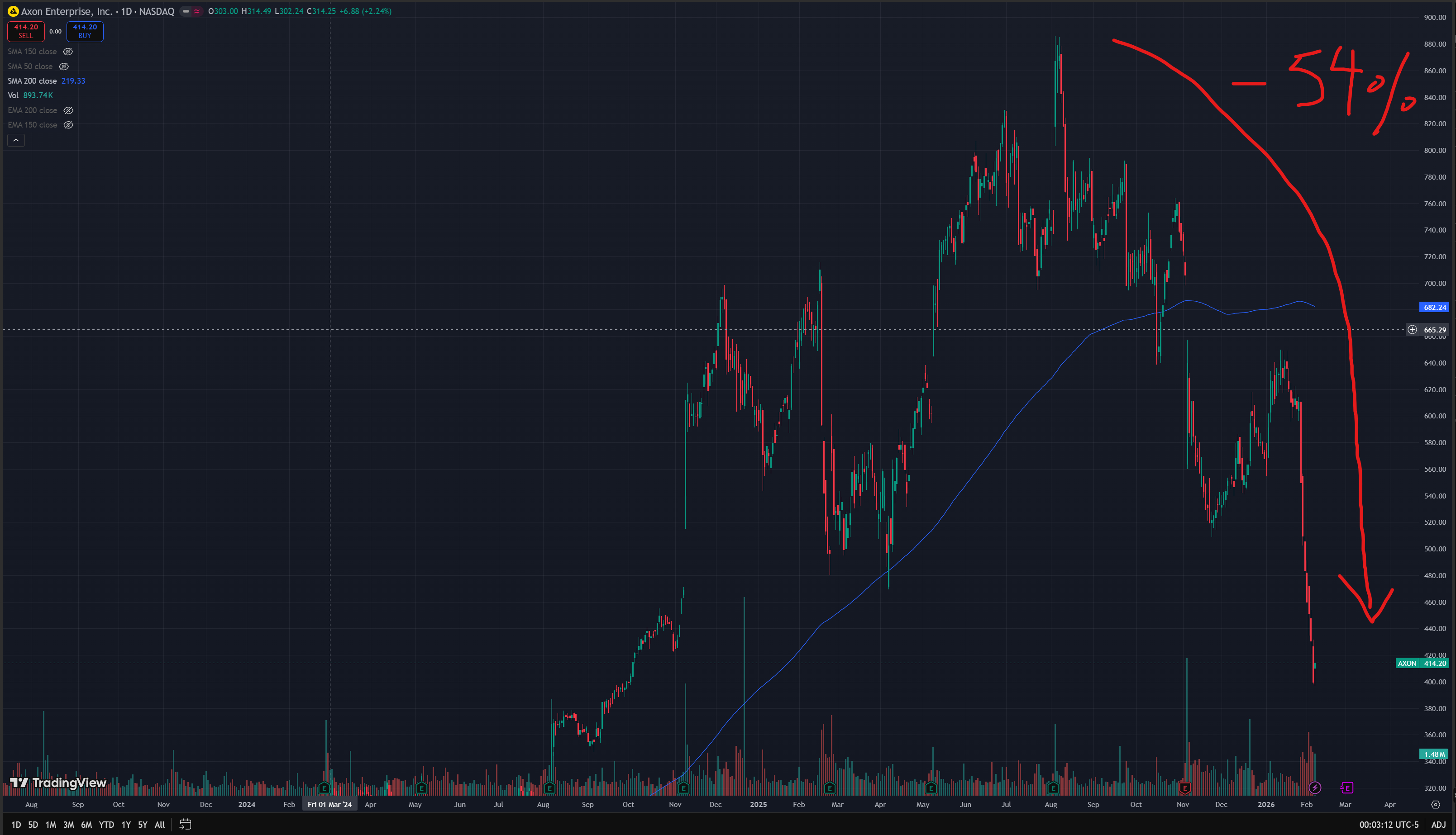
Task: Toggle visibility of EMA 200 close
Action: pos(68,110)
